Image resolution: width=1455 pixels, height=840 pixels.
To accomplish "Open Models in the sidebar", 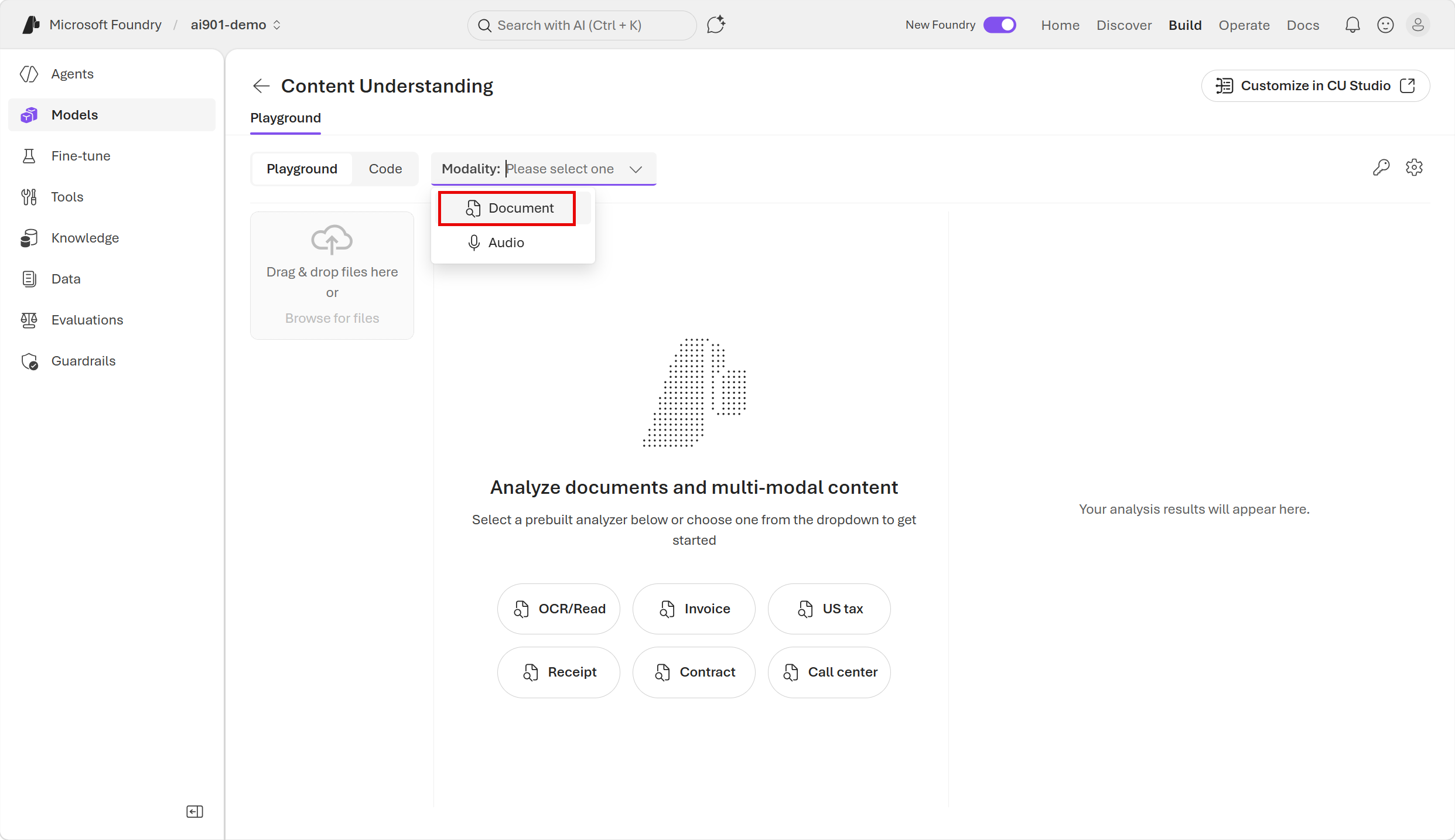I will [112, 115].
